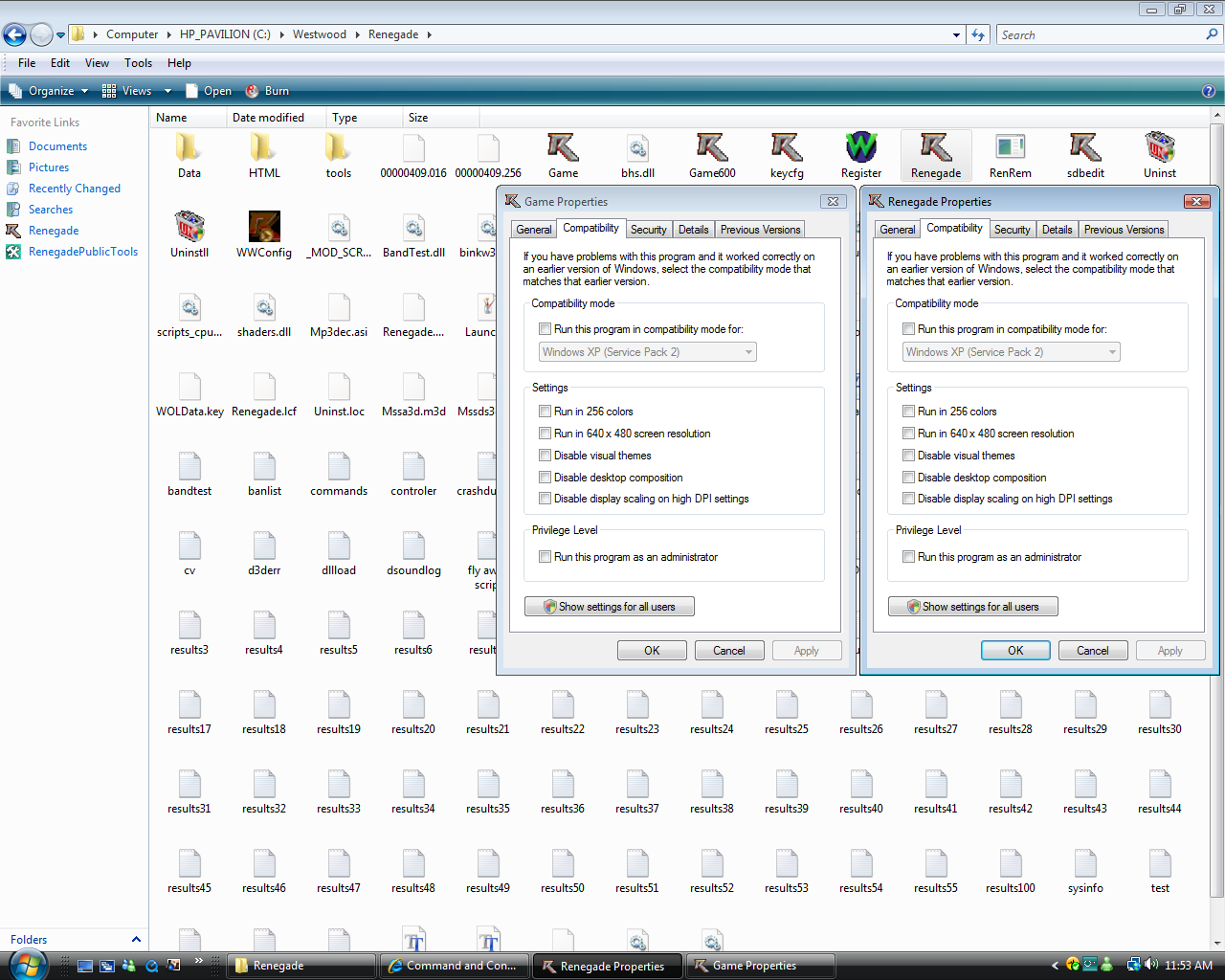Select the RenRem application icon

click(1010, 148)
